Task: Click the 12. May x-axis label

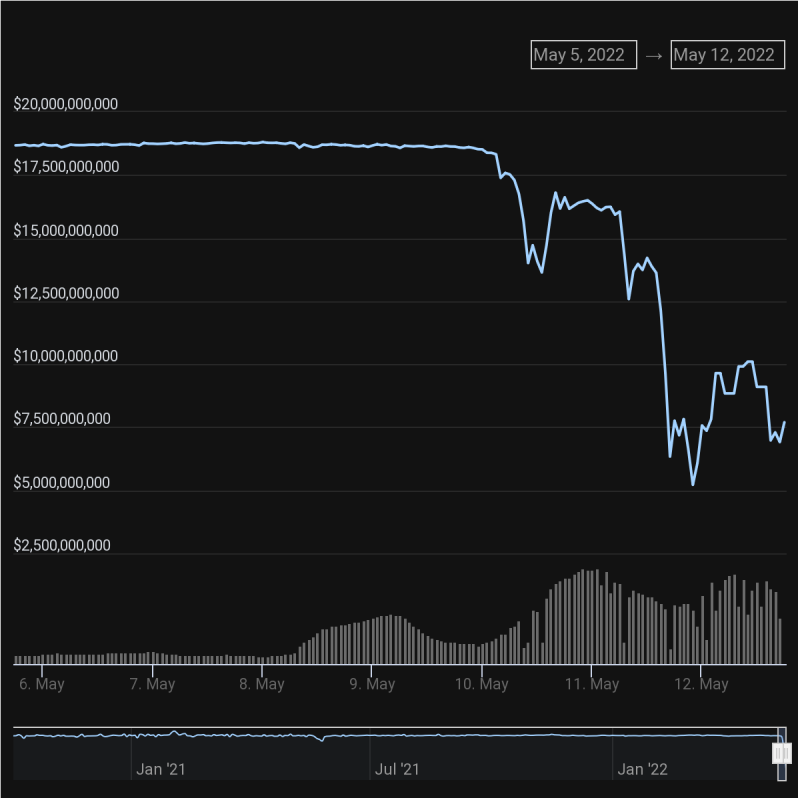Action: coord(701,684)
